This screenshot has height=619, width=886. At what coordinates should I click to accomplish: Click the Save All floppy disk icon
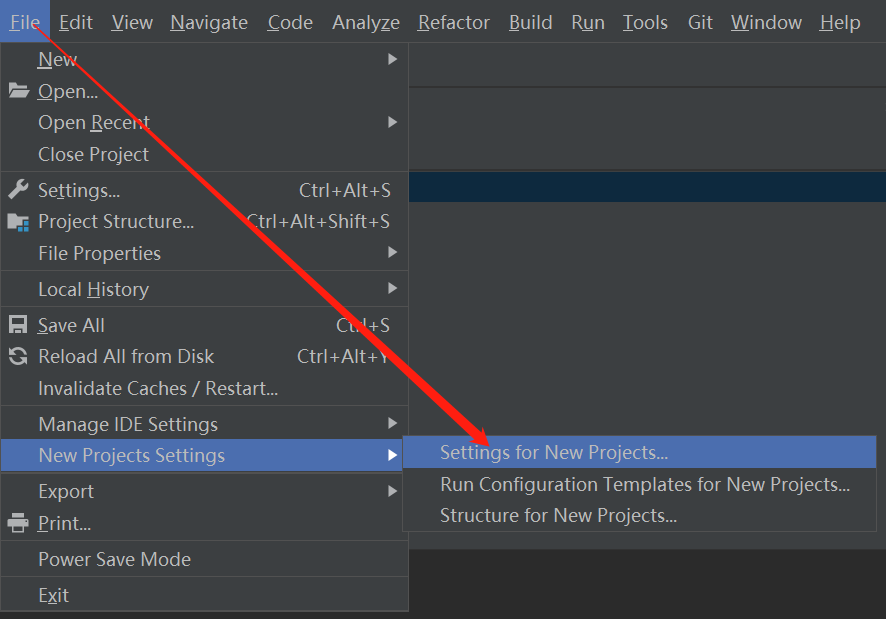click(x=18, y=325)
